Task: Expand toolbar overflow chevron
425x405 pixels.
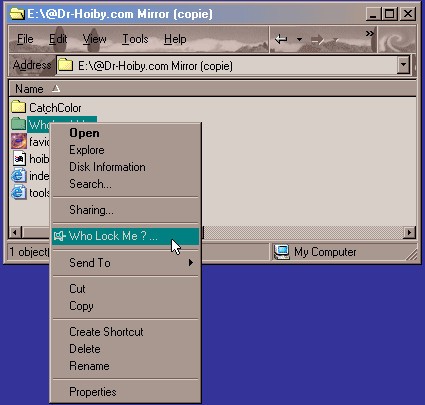Action: [369, 33]
